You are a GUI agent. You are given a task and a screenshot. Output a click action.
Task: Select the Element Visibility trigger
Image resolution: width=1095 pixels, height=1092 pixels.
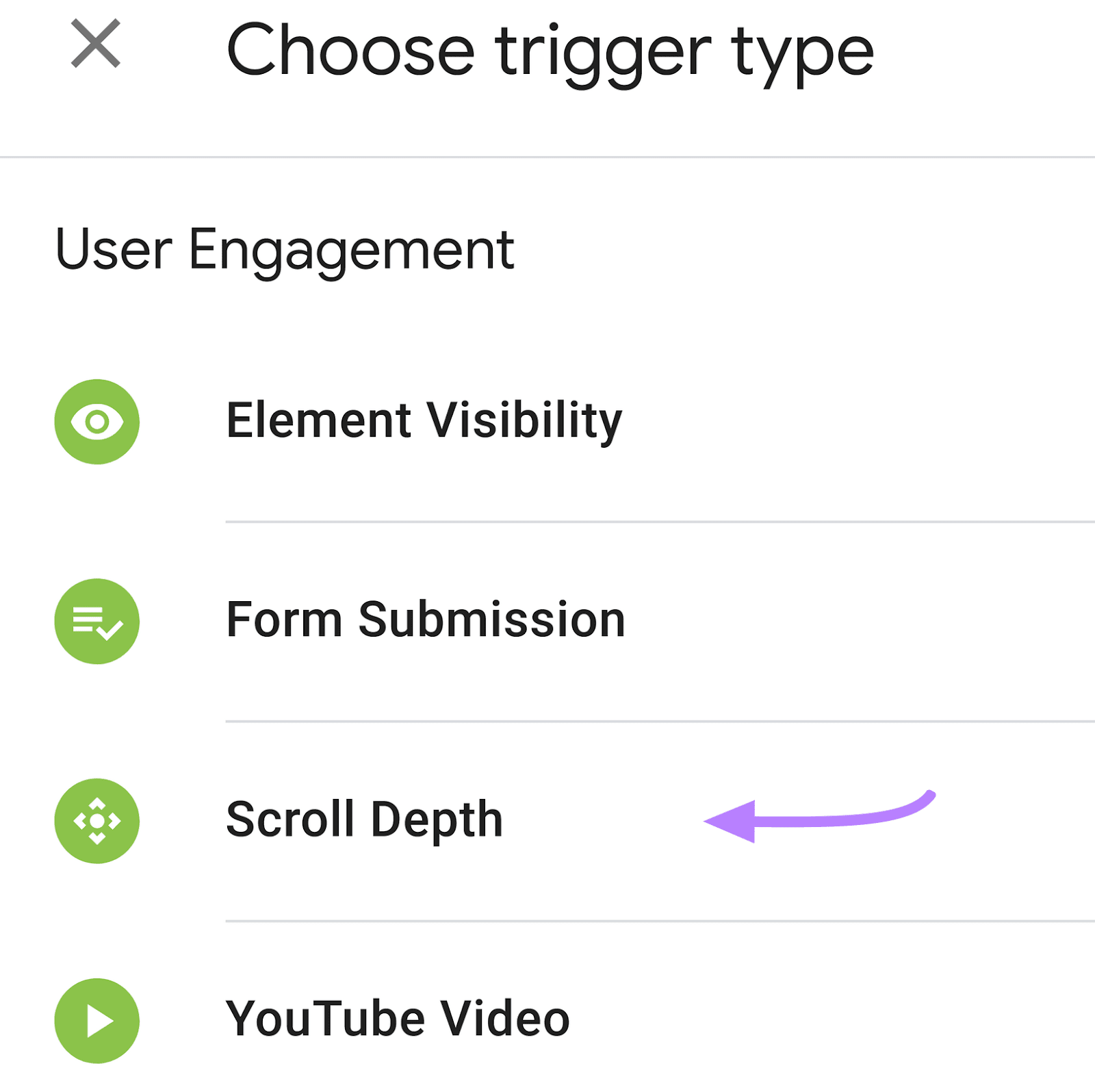click(x=424, y=421)
